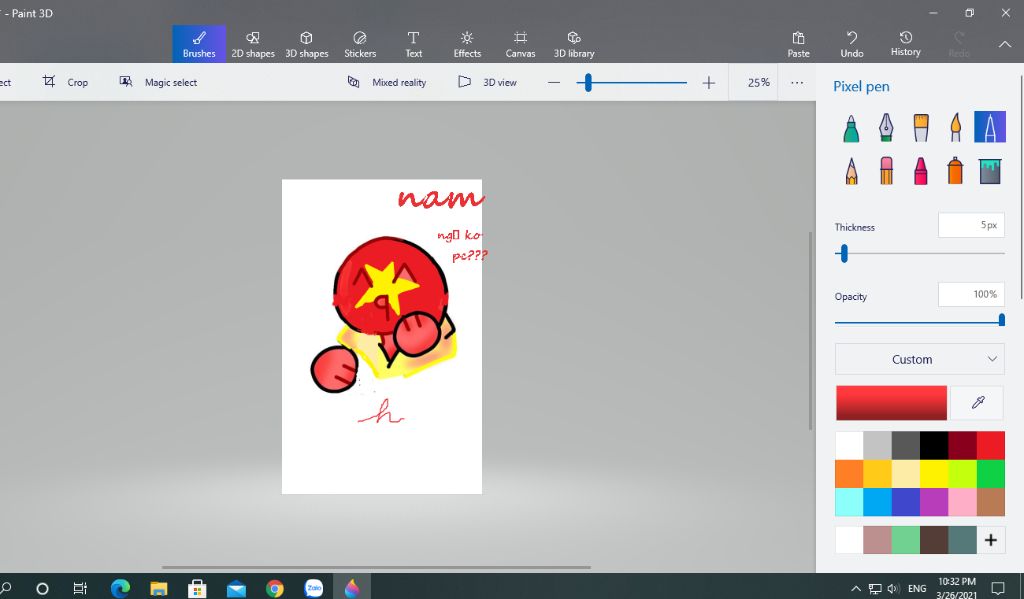This screenshot has height=599, width=1024.
Task: Collapse the ribbon with chevron
Action: (x=1005, y=44)
